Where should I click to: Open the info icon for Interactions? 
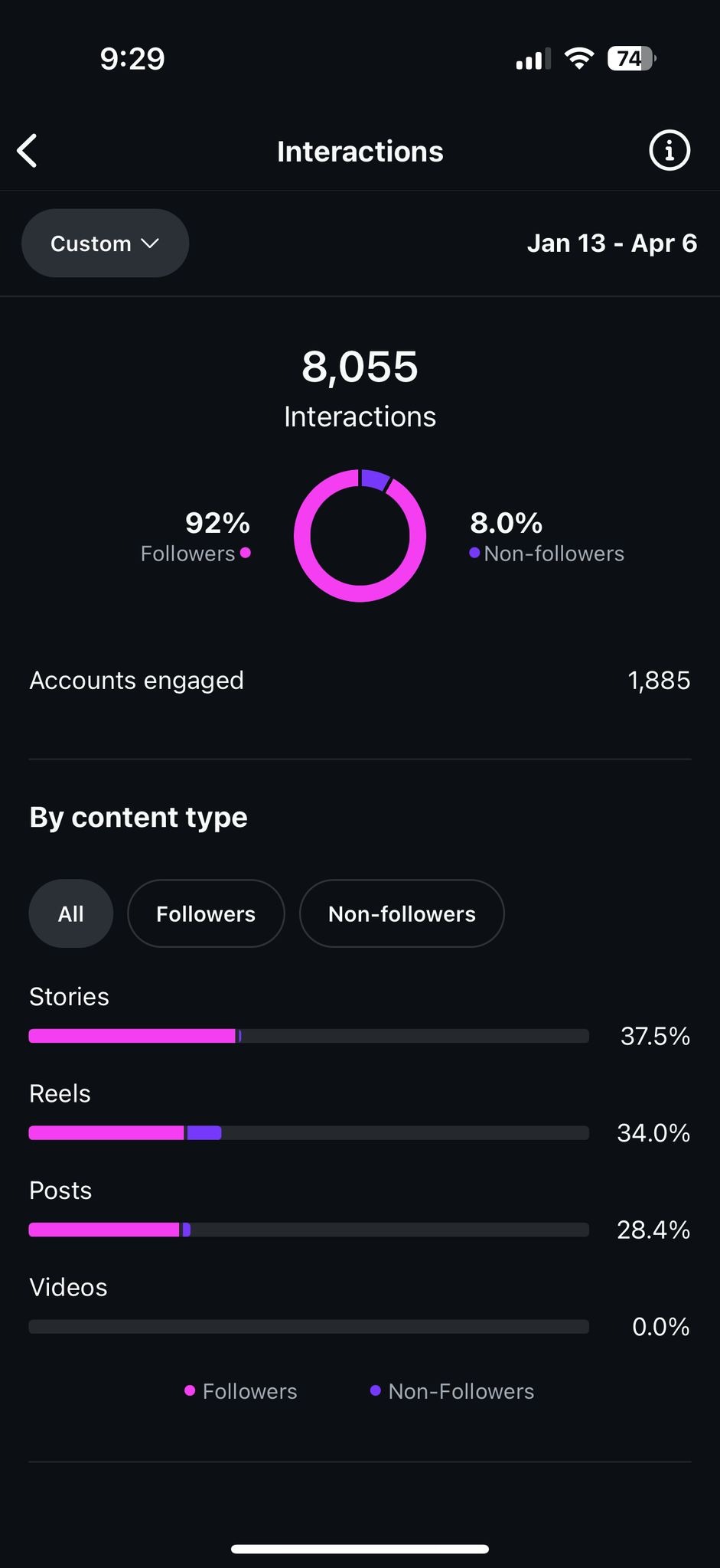[x=669, y=150]
